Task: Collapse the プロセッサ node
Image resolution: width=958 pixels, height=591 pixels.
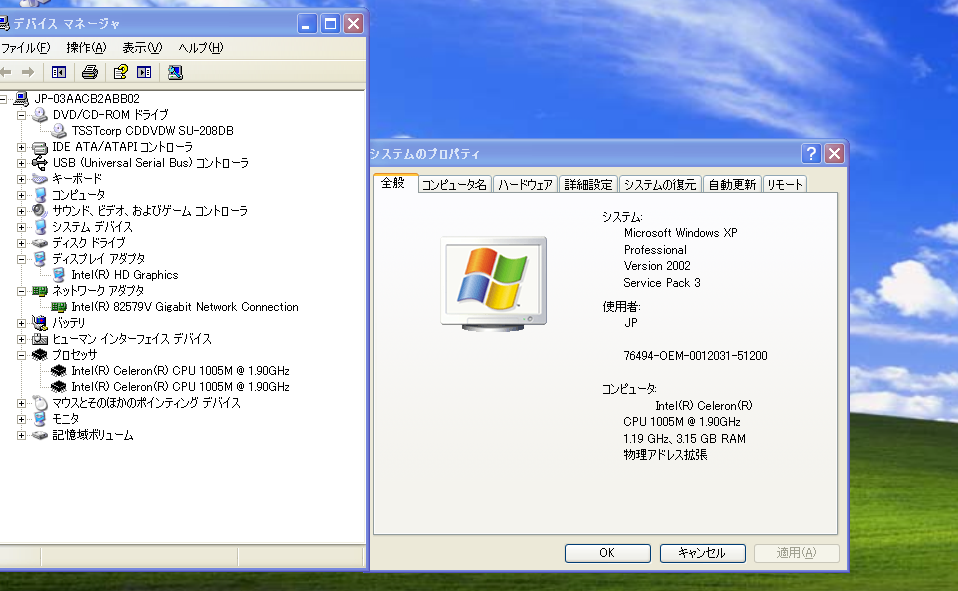Action: pos(21,355)
